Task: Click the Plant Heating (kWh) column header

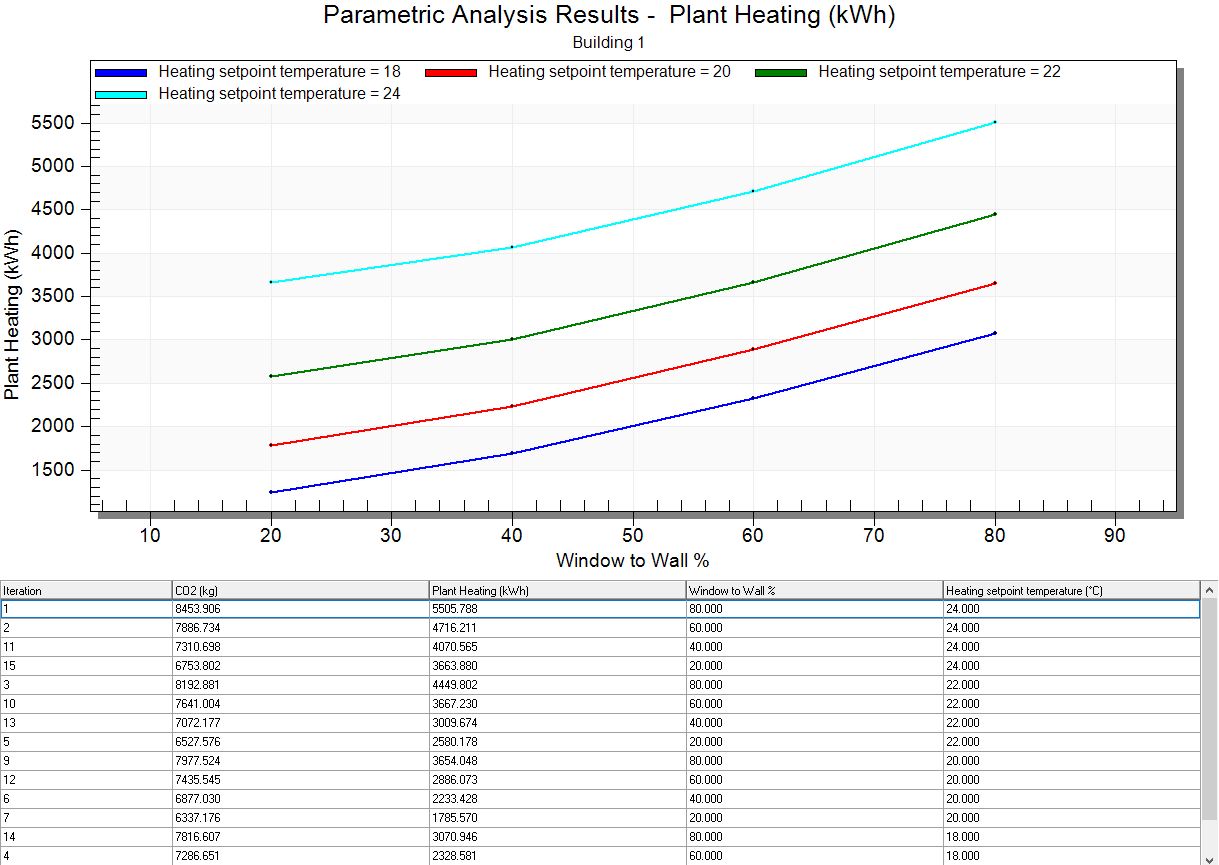Action: (557, 590)
